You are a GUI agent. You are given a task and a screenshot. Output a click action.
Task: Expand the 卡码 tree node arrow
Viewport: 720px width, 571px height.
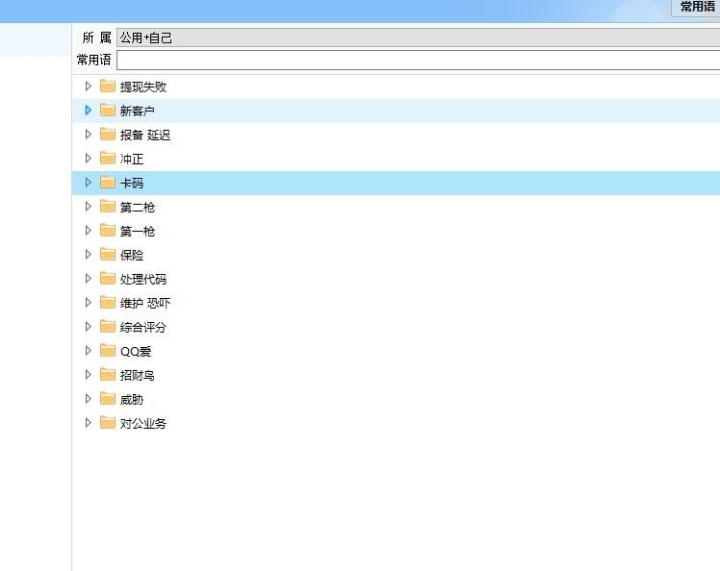pyautogui.click(x=89, y=183)
